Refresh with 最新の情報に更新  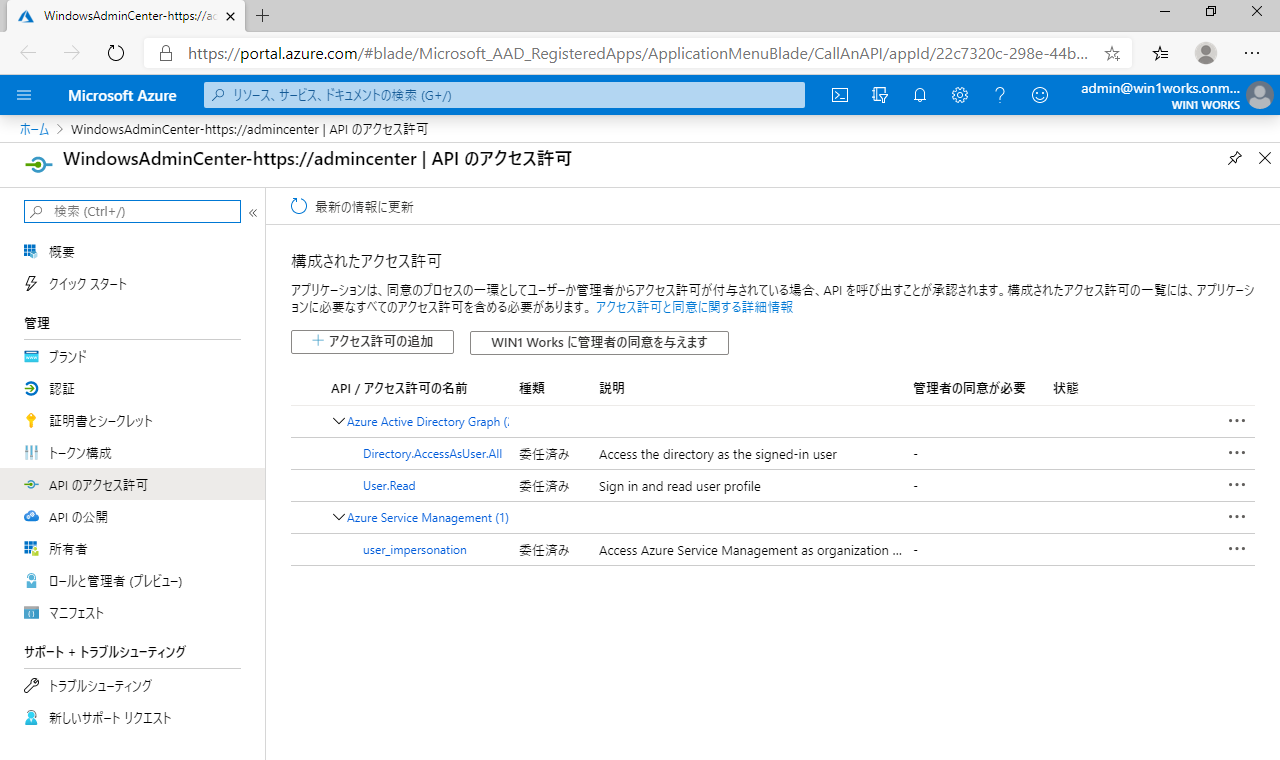[x=352, y=207]
